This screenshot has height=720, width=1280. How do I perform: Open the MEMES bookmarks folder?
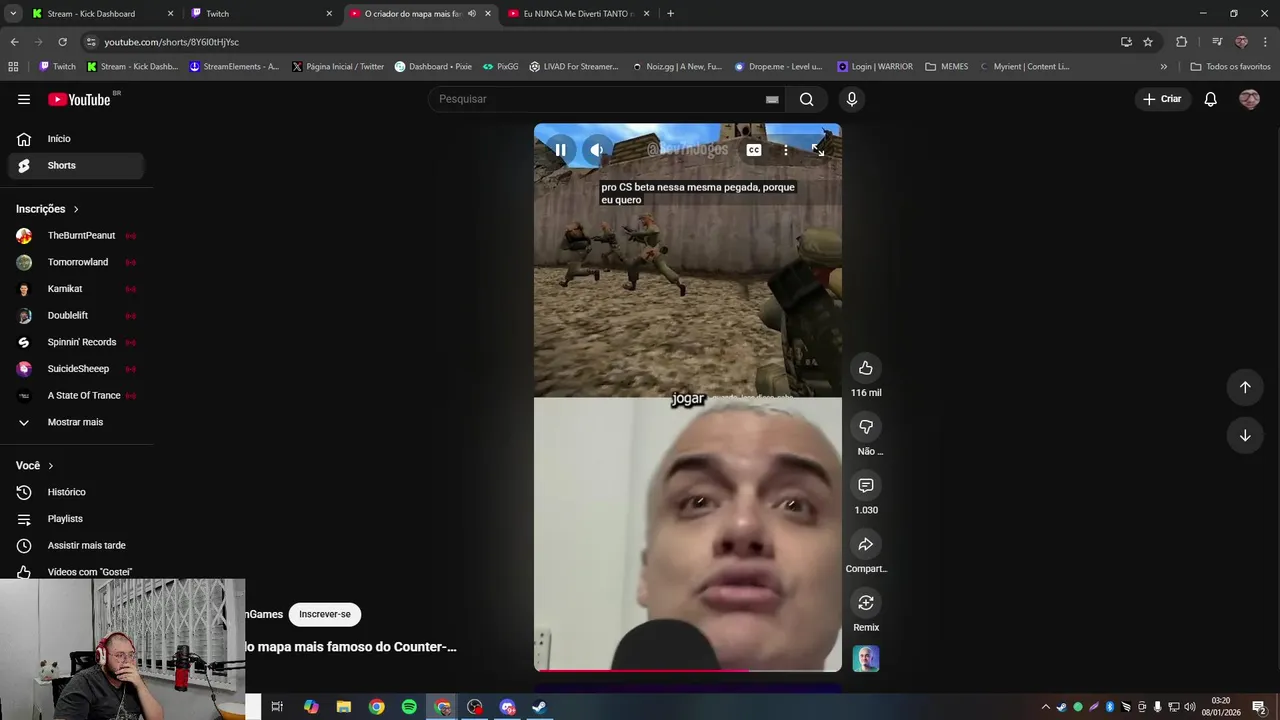pos(946,67)
